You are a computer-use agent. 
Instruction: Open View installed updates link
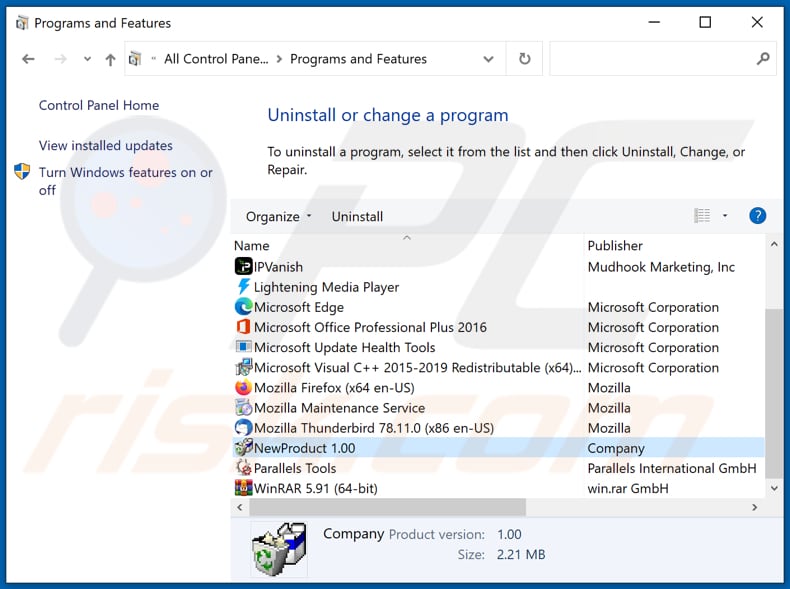(106, 145)
